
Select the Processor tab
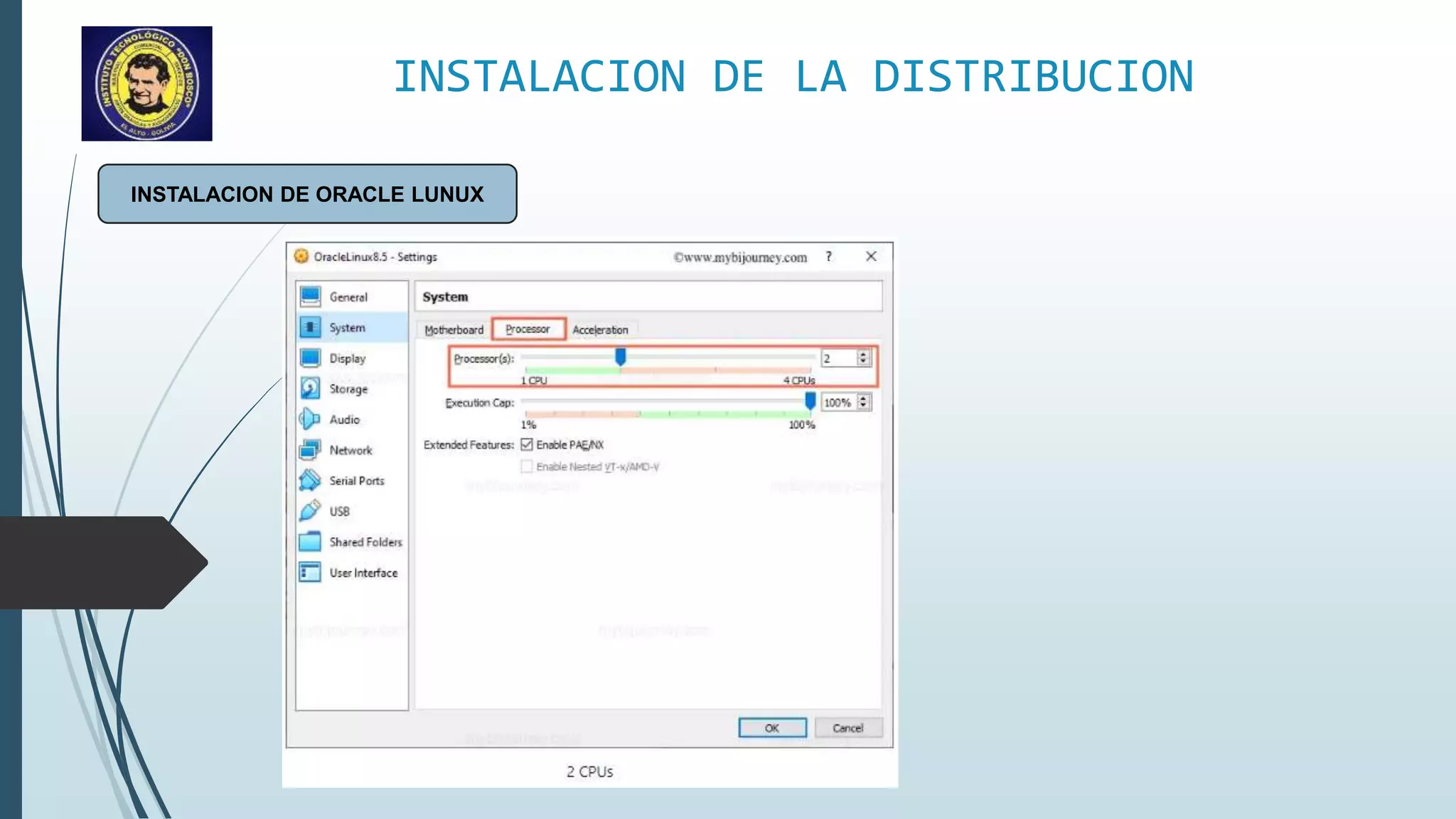[528, 329]
